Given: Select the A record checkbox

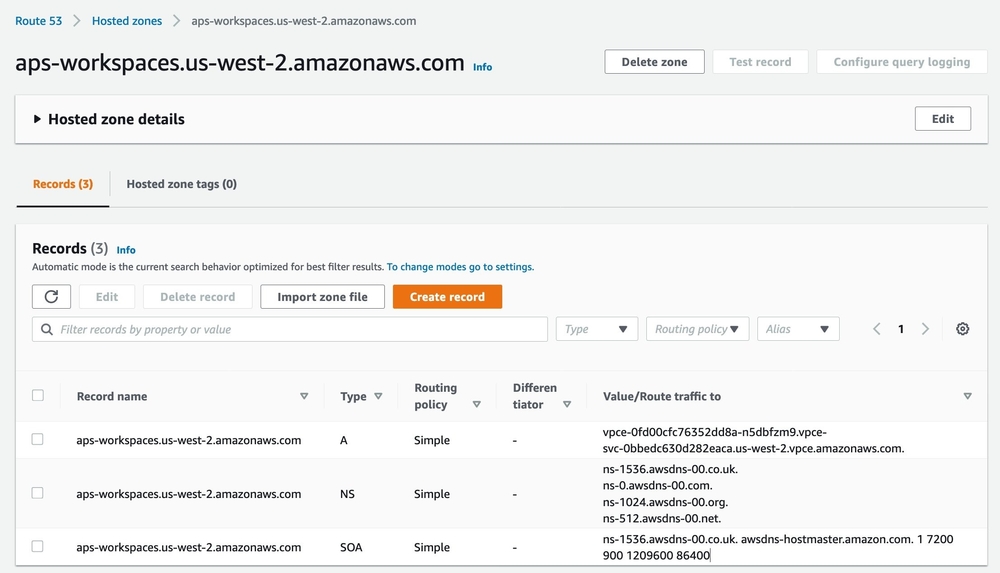Looking at the screenshot, I should tap(38, 440).
